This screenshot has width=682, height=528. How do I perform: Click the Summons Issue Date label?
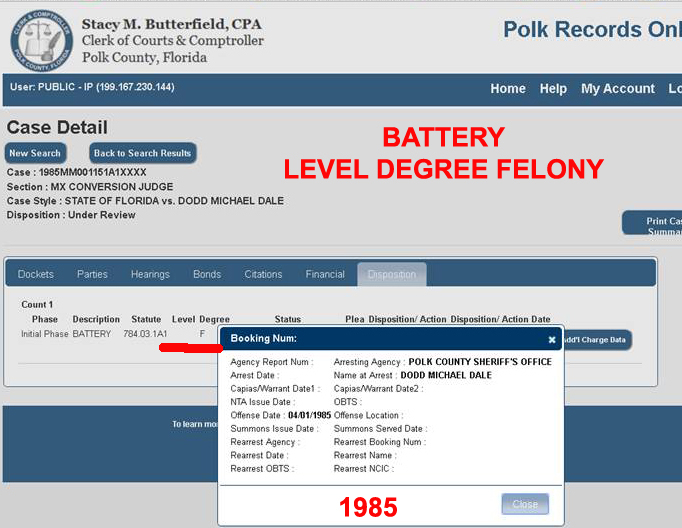[274, 429]
